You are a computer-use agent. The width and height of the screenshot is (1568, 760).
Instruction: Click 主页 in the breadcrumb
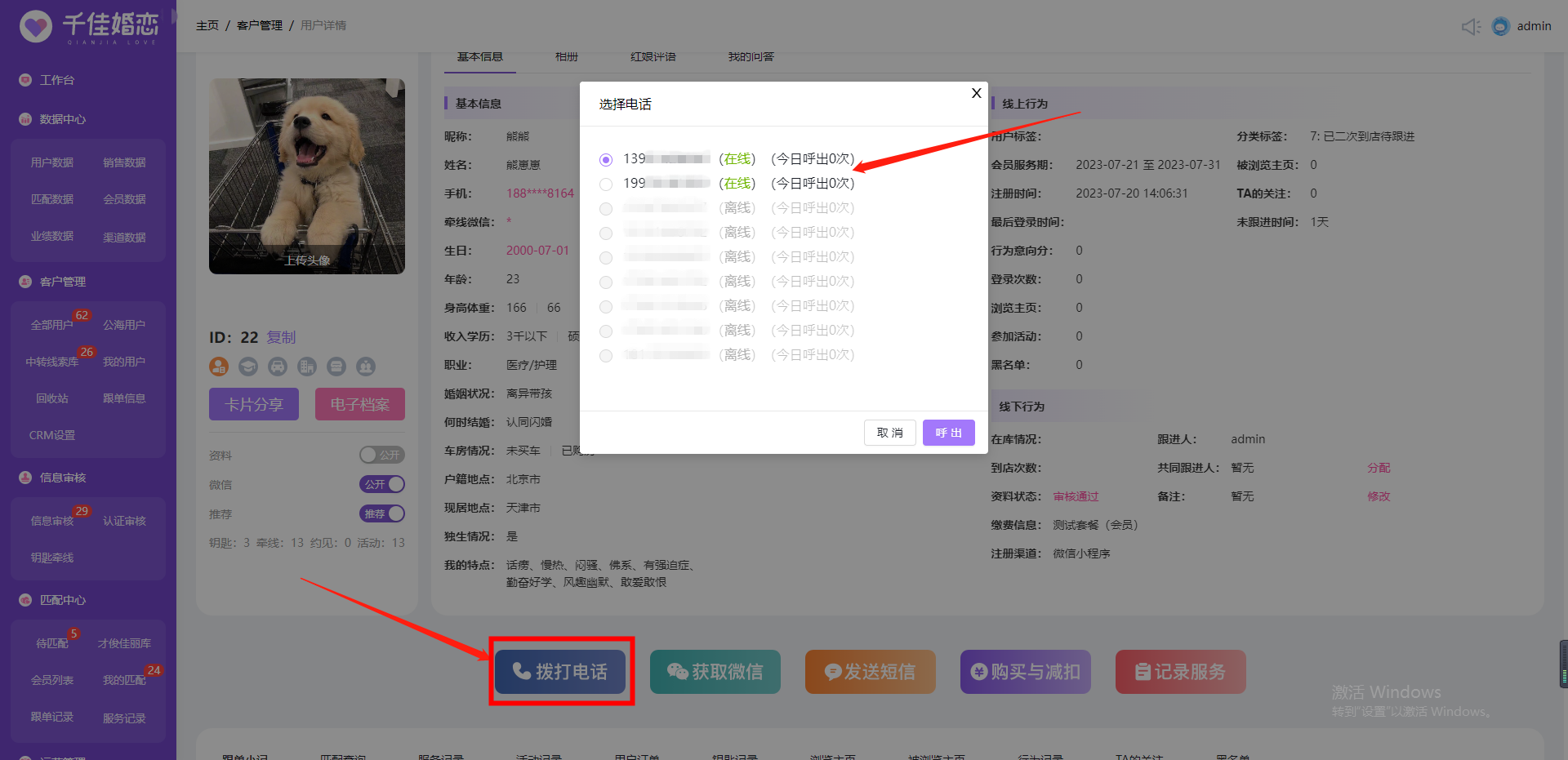click(207, 25)
